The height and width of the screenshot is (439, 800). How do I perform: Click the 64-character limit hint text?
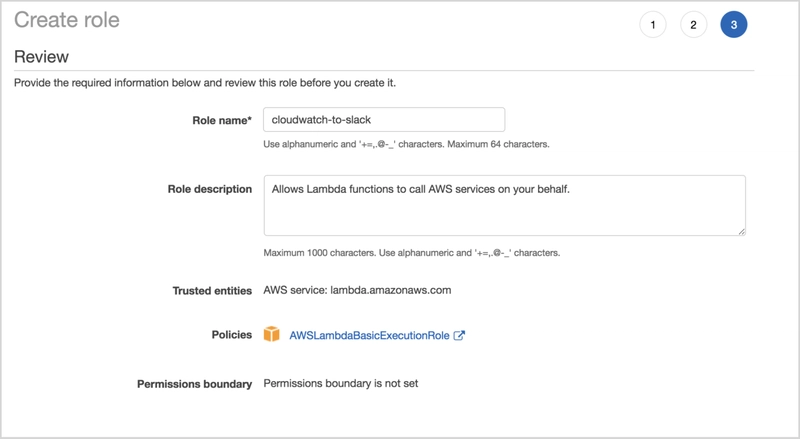tap(406, 144)
